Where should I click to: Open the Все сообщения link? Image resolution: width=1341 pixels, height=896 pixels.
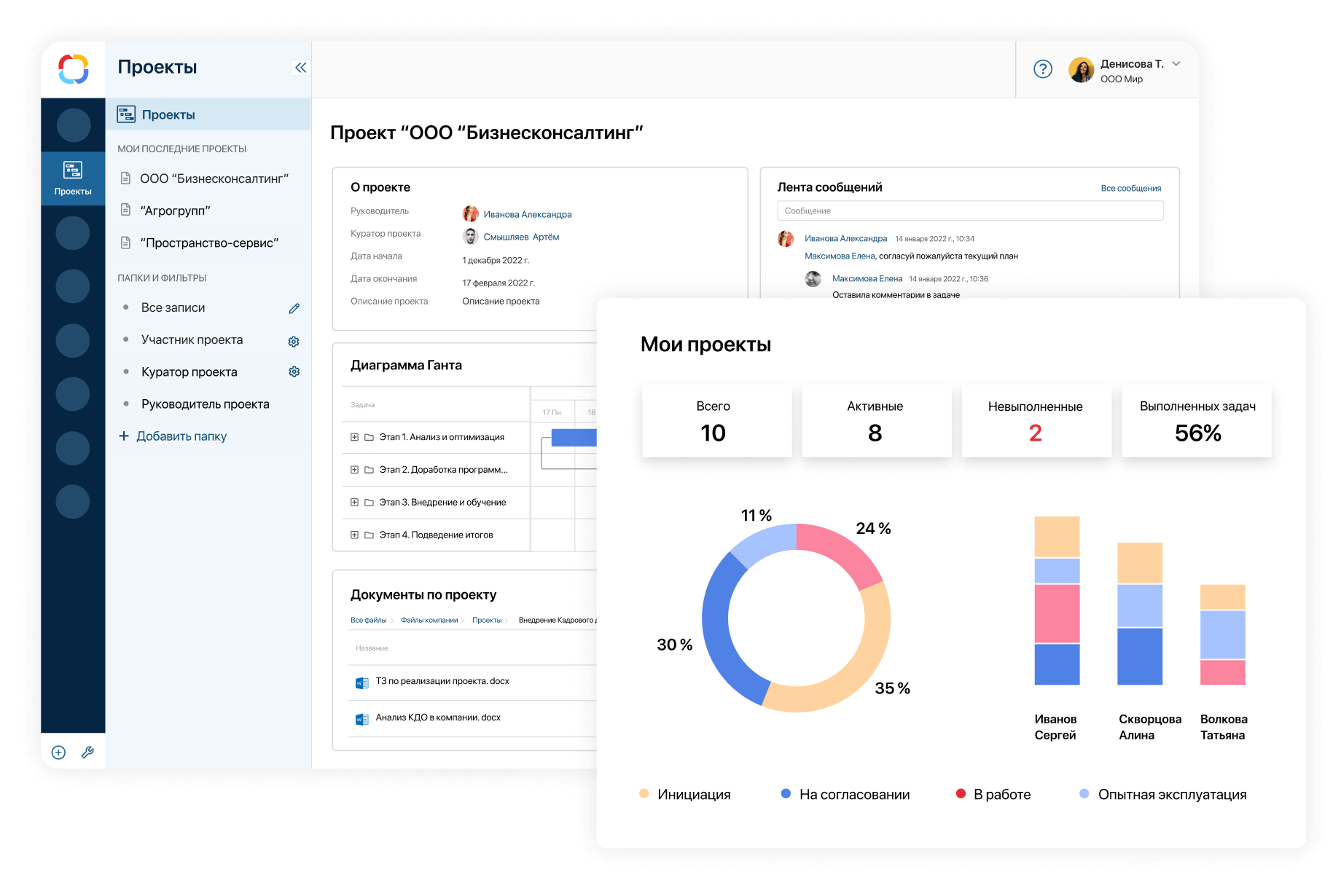tap(1130, 187)
